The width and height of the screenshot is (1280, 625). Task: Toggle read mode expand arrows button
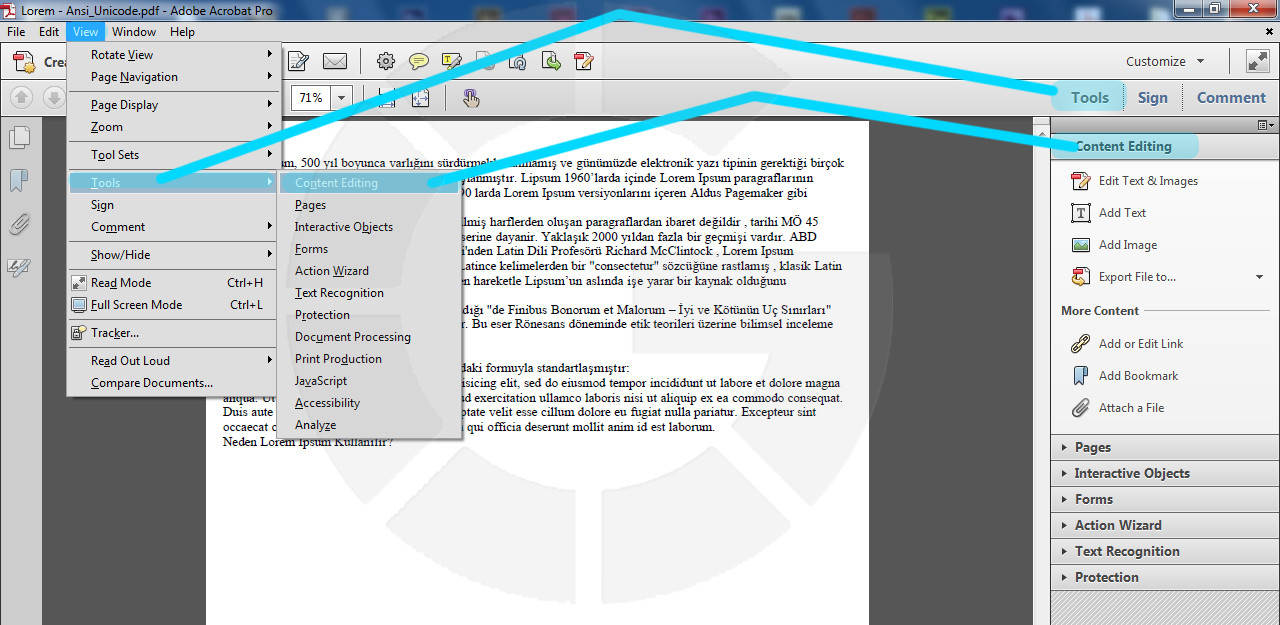tap(1257, 61)
